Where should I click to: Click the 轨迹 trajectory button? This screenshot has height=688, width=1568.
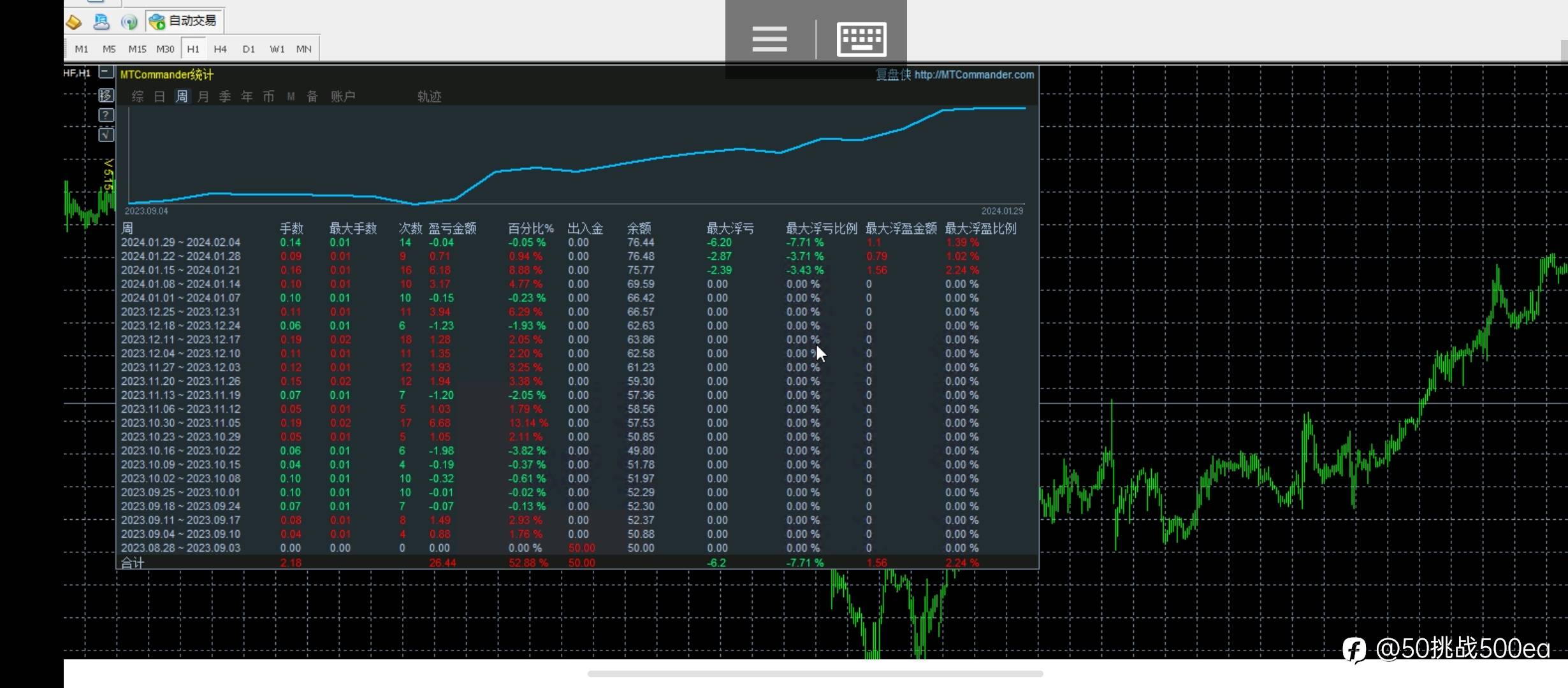pos(429,96)
